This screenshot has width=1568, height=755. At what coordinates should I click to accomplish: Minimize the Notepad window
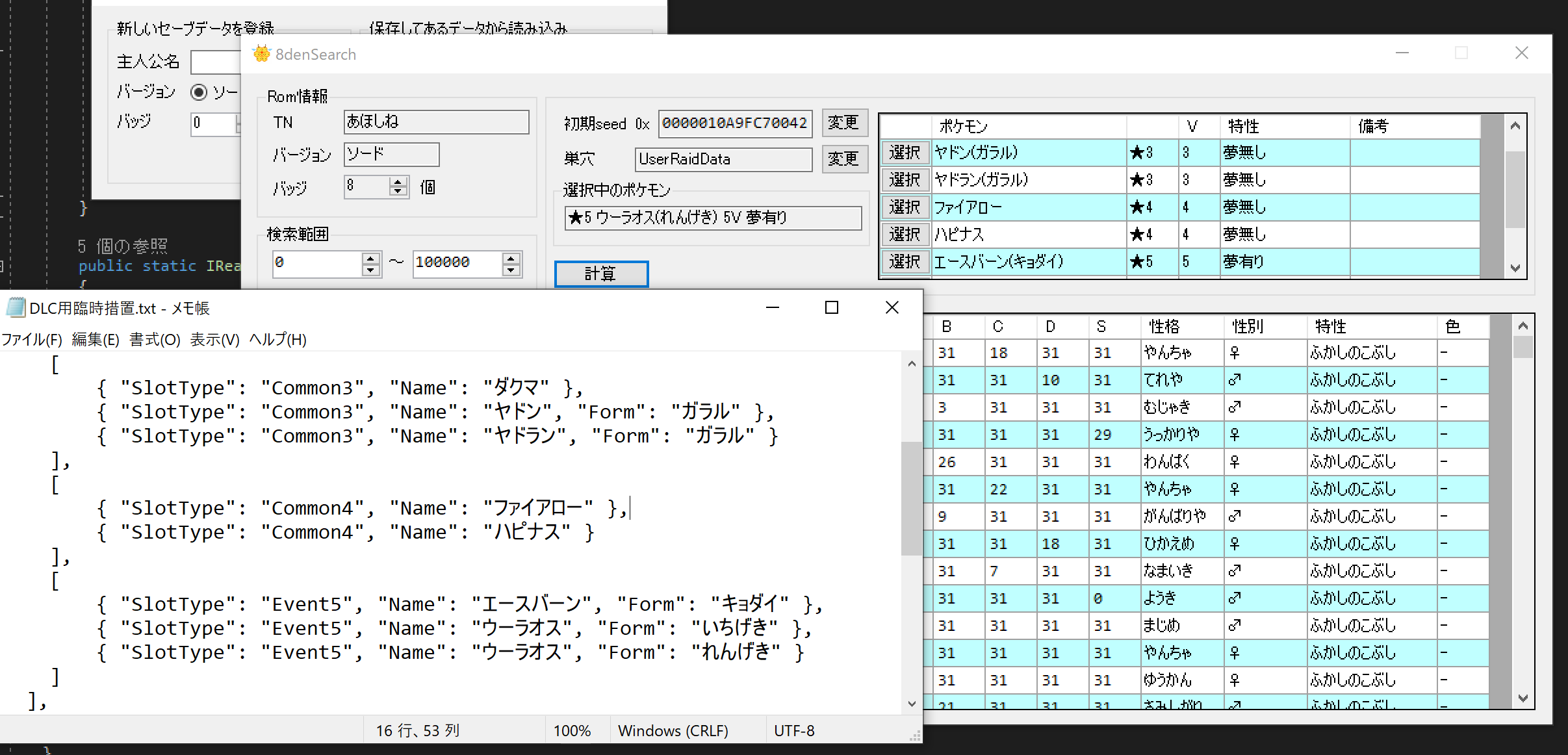(772, 307)
